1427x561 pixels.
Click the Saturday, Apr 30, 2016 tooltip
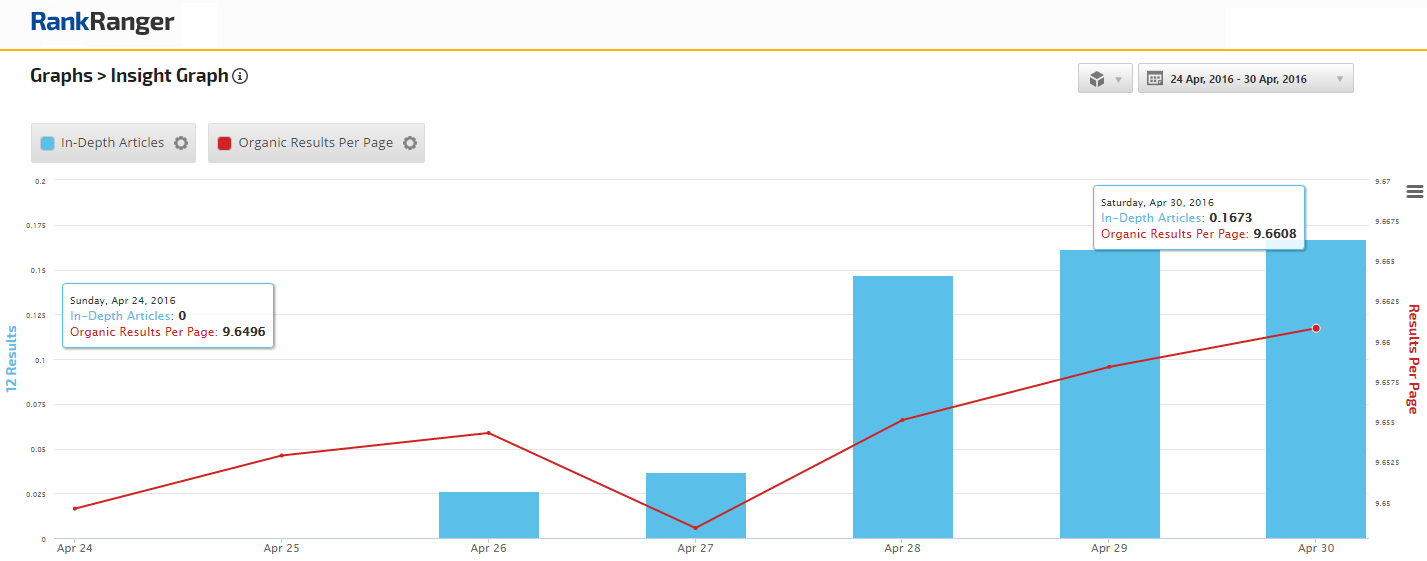click(x=1199, y=218)
